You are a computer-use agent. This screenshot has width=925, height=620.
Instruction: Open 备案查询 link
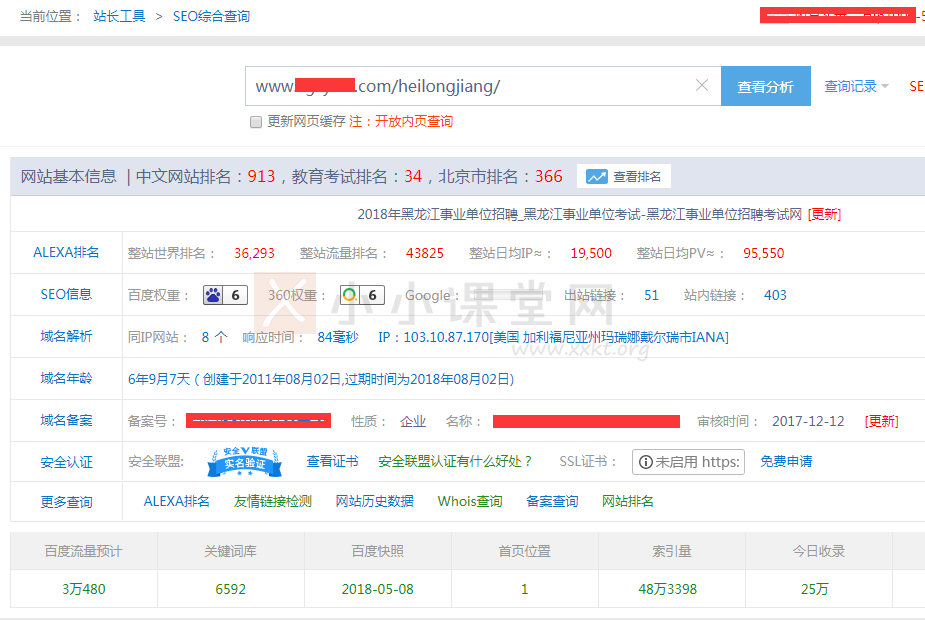(552, 501)
